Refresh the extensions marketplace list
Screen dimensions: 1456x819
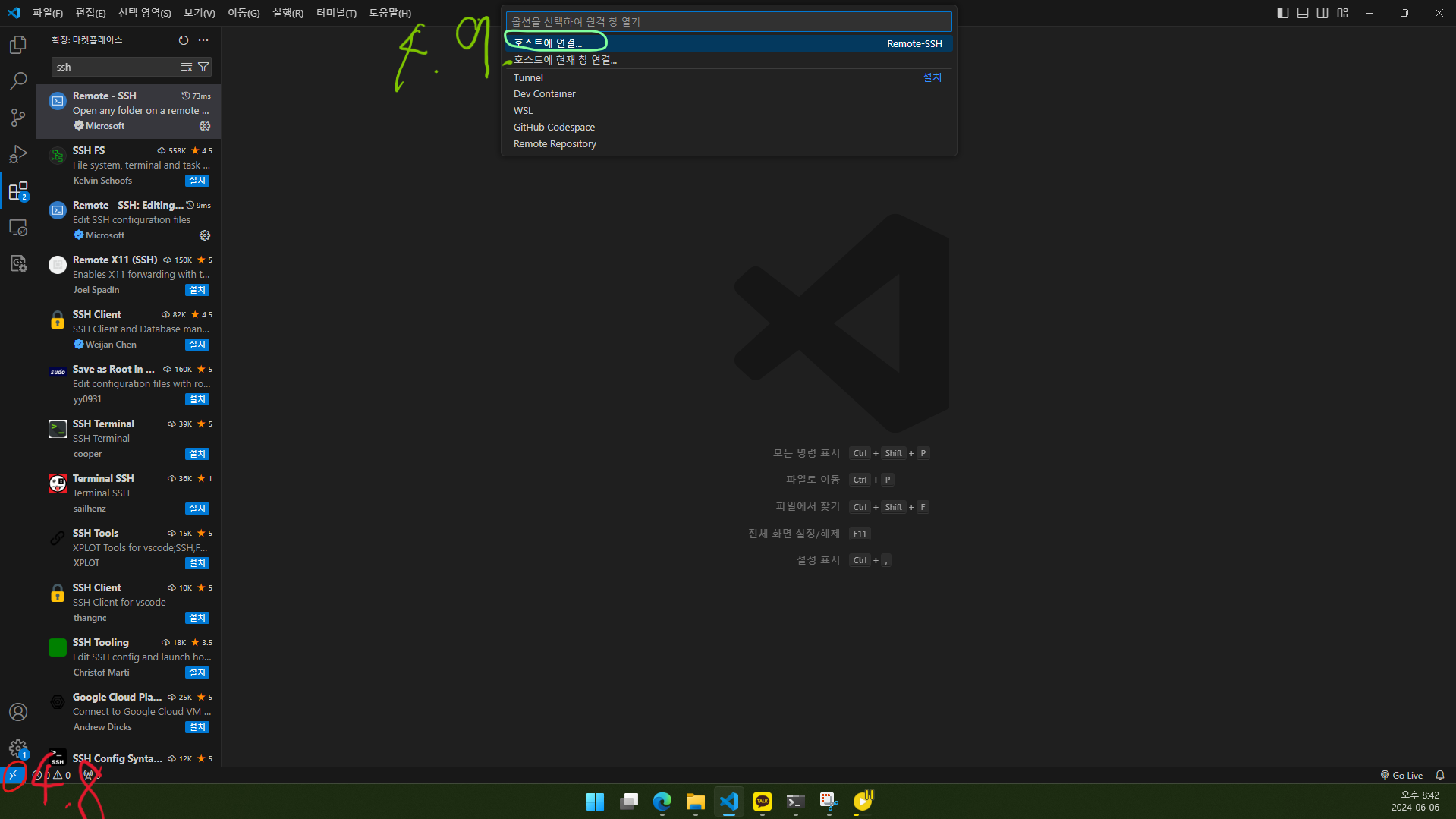184,40
